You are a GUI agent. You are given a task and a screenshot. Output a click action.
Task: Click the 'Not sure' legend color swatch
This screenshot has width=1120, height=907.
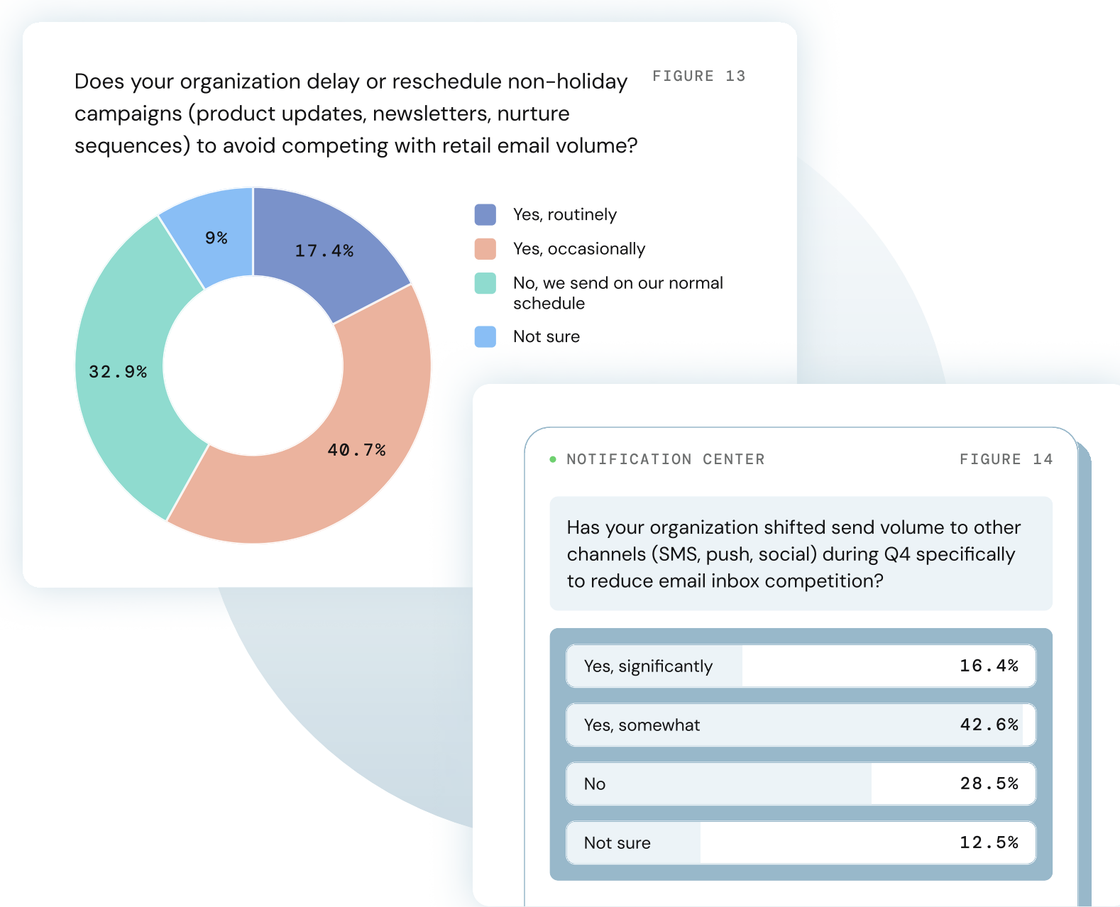(x=485, y=336)
